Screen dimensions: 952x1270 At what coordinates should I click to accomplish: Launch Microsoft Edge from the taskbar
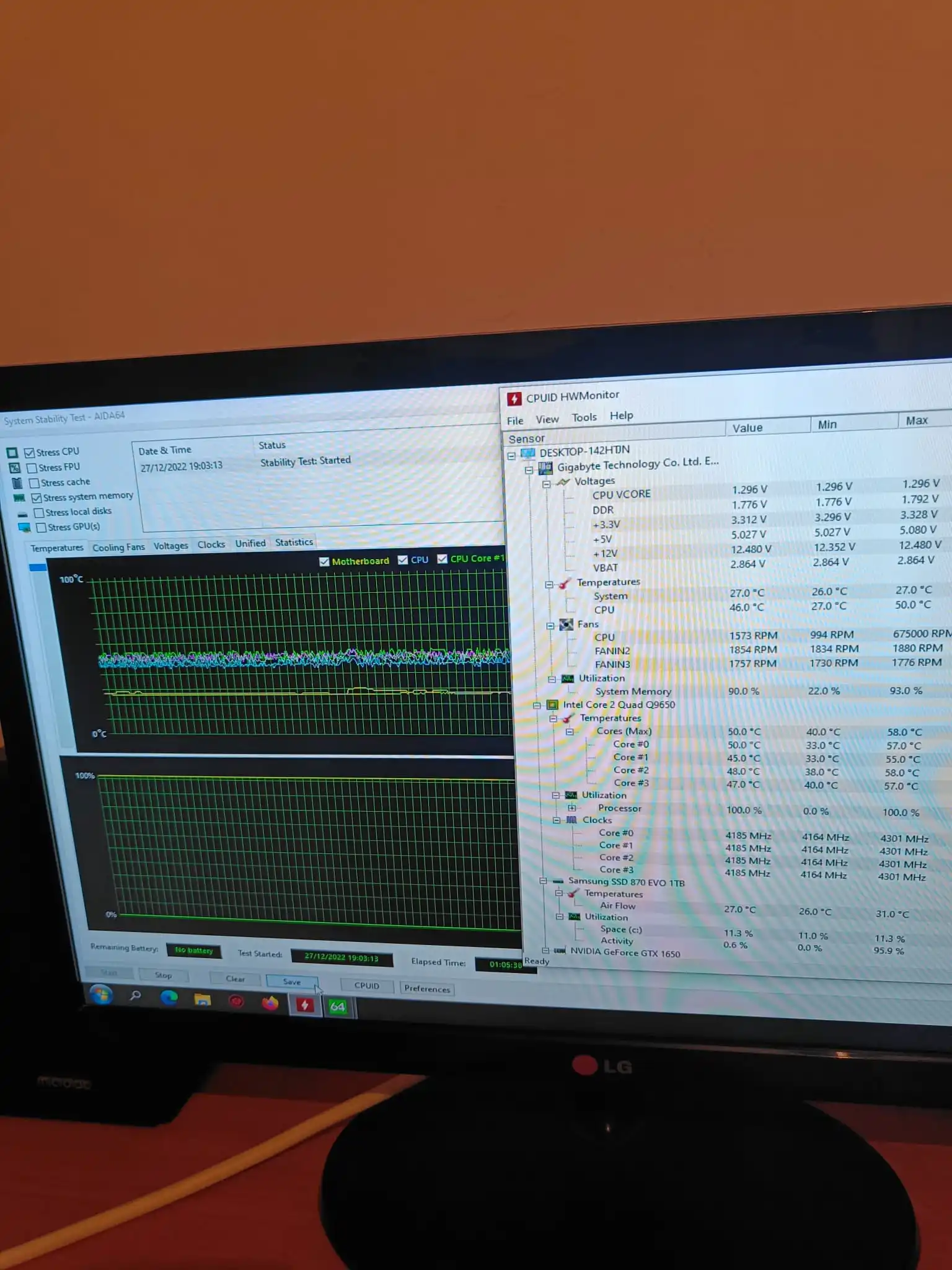[169, 998]
